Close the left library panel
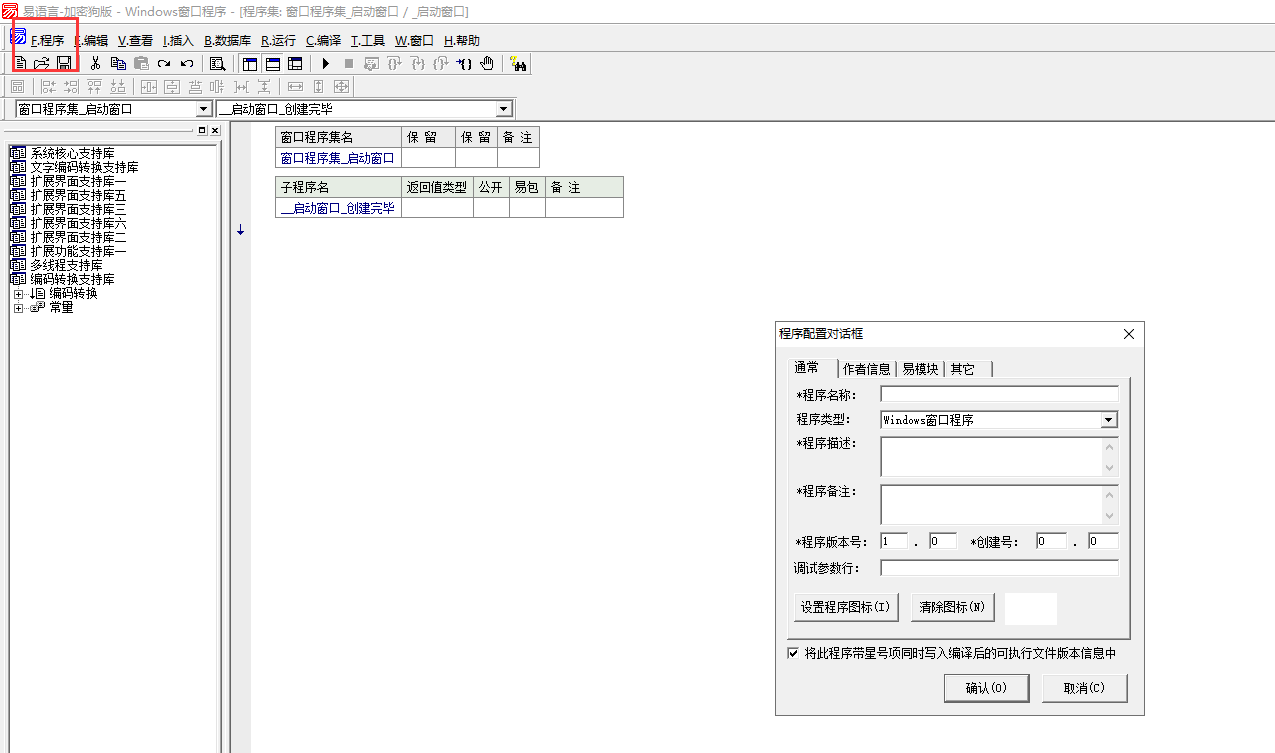 tap(214, 131)
